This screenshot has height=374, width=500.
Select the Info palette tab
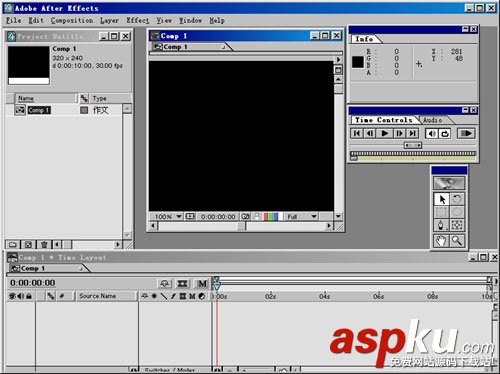click(364, 39)
